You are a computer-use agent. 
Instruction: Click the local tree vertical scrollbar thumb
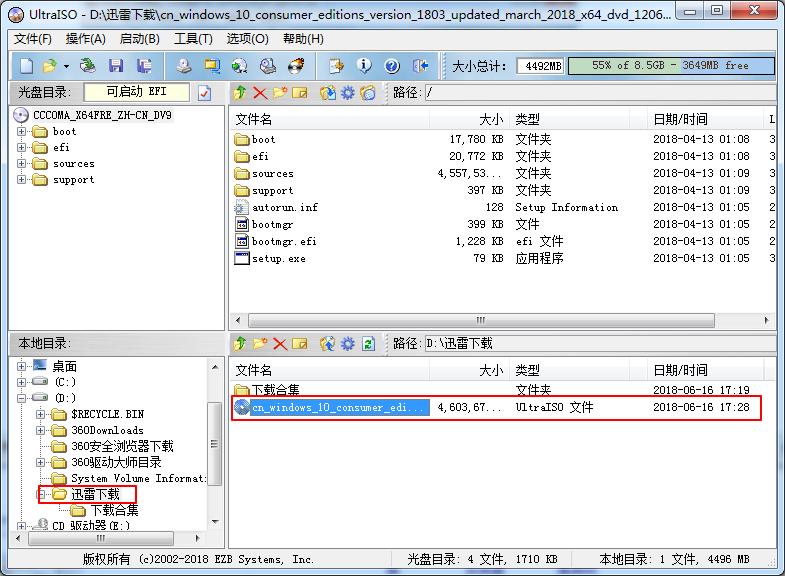215,444
